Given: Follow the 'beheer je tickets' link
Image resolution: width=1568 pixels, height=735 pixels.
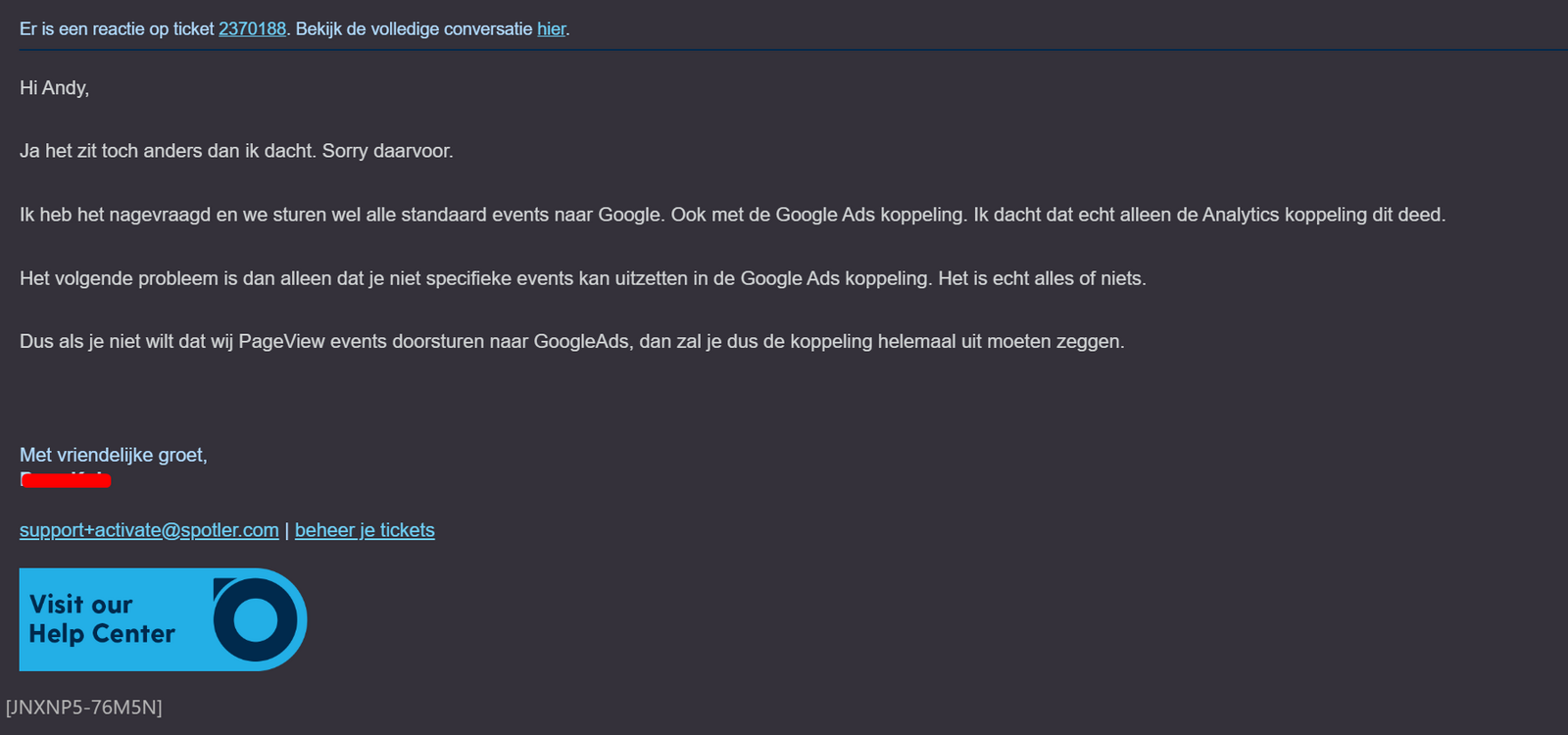Looking at the screenshot, I should point(365,530).
